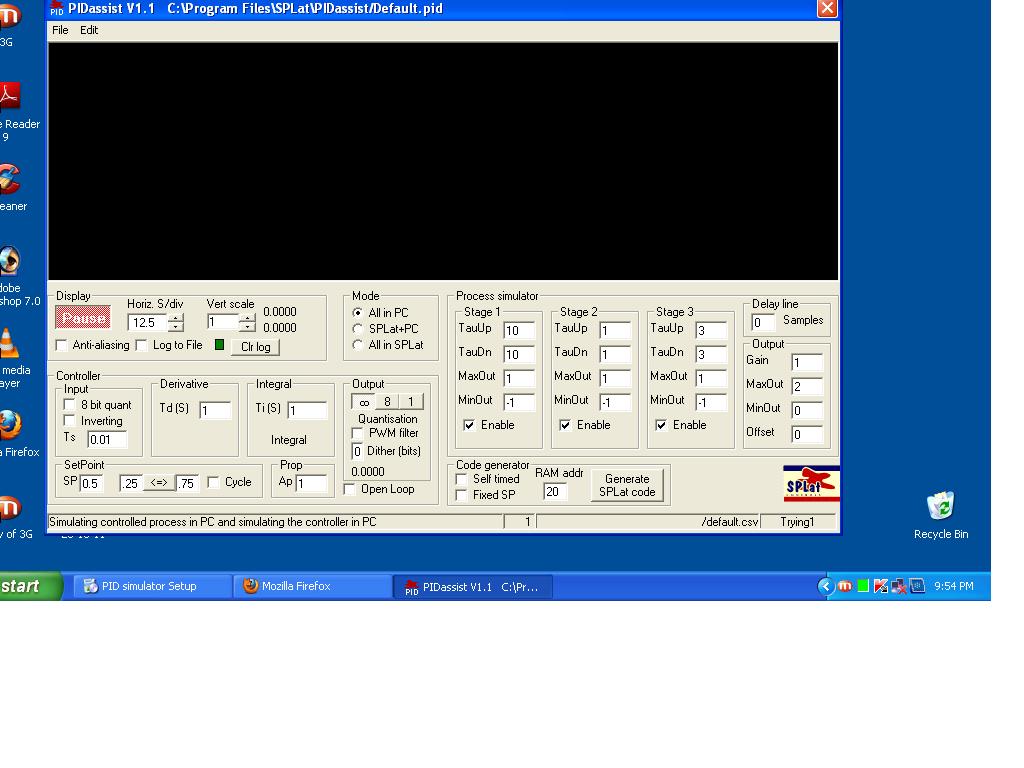
Task: Select the SPLat+PC mode
Action: coord(357,328)
